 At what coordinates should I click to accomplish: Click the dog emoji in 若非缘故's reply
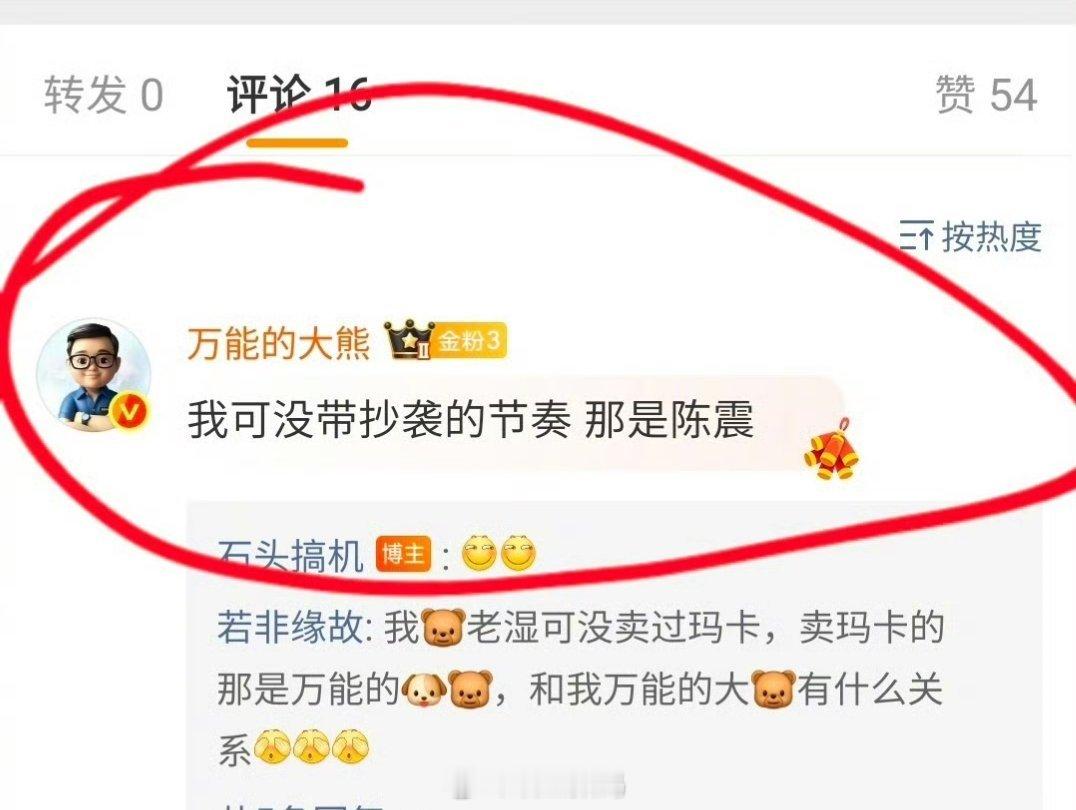coord(423,690)
